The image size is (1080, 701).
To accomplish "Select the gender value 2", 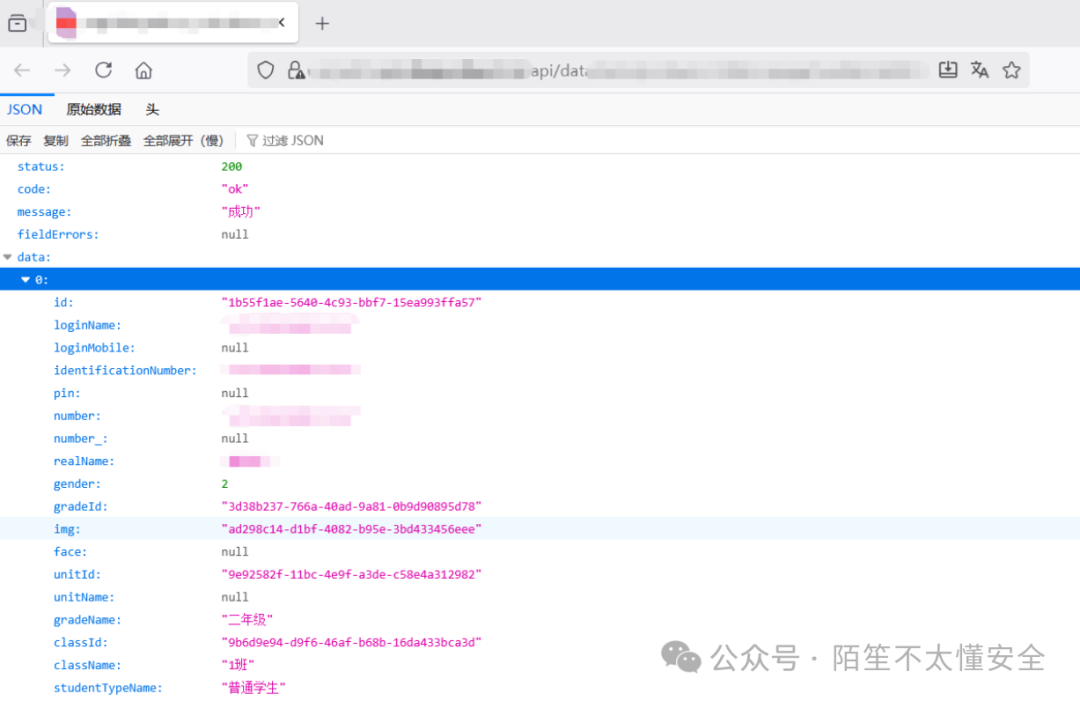I will pos(225,484).
